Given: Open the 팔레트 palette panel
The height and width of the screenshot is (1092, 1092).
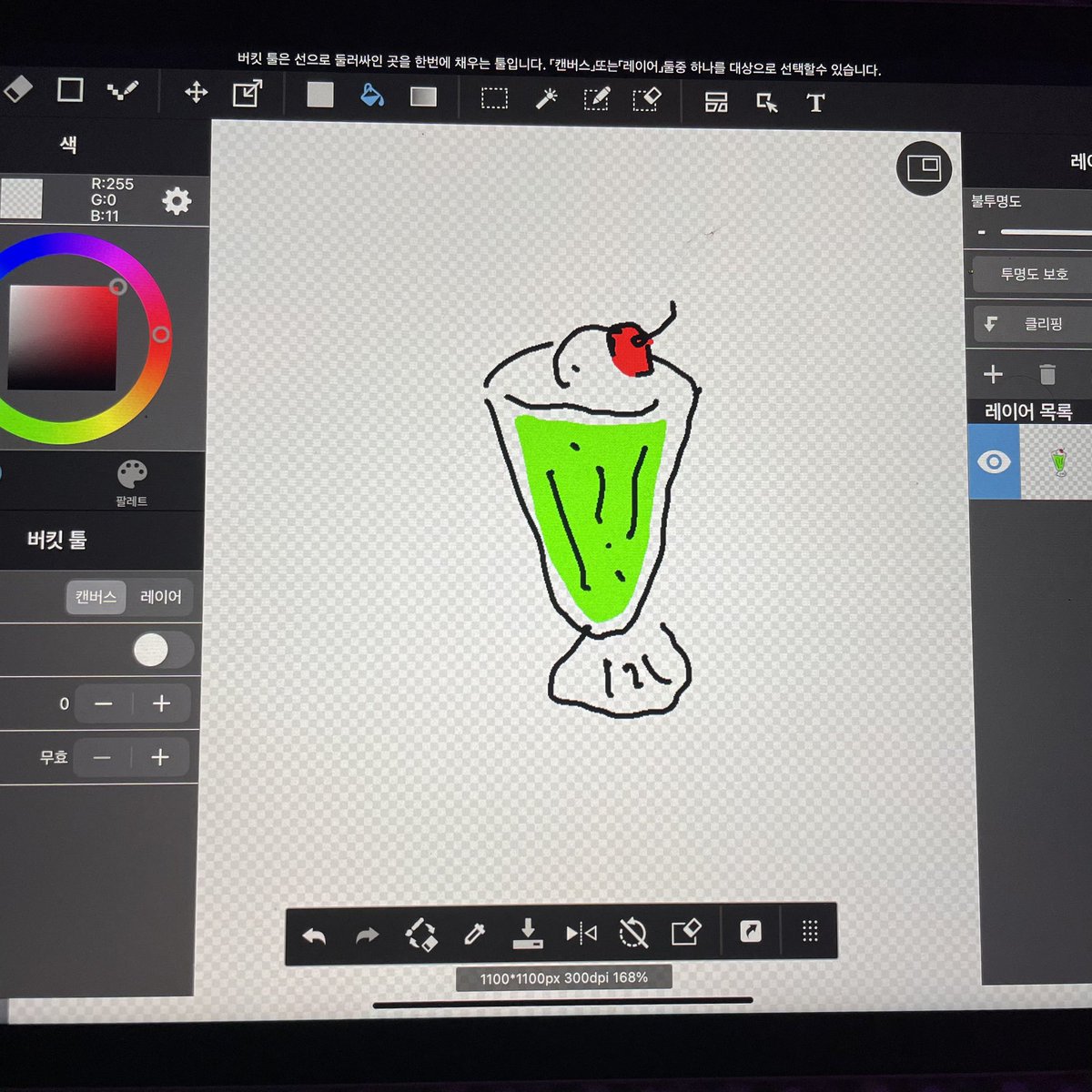Looking at the screenshot, I should (x=132, y=483).
